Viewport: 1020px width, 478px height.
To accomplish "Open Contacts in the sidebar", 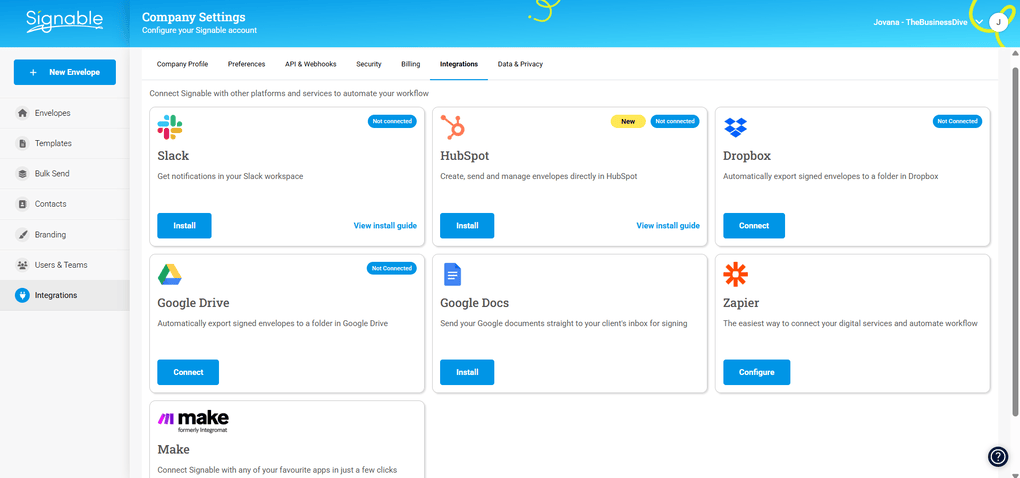I will tap(64, 204).
